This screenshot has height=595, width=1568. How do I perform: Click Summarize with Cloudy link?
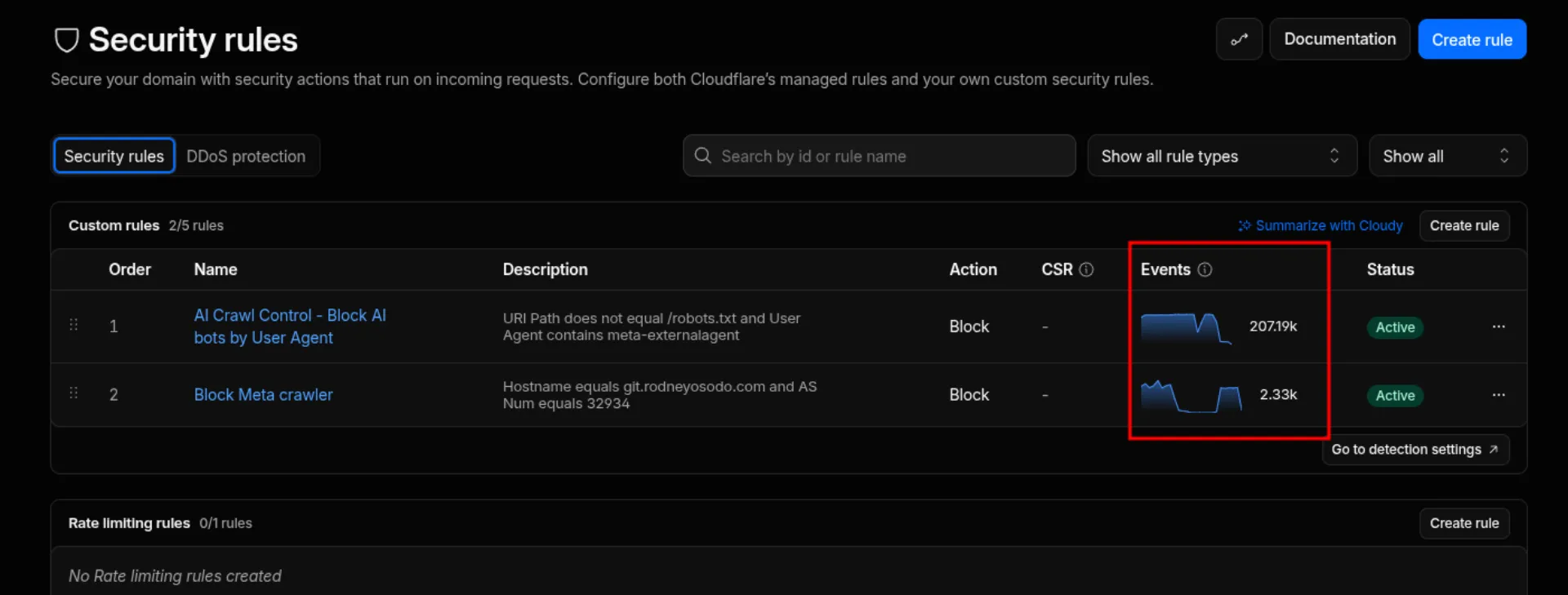[x=1321, y=226]
